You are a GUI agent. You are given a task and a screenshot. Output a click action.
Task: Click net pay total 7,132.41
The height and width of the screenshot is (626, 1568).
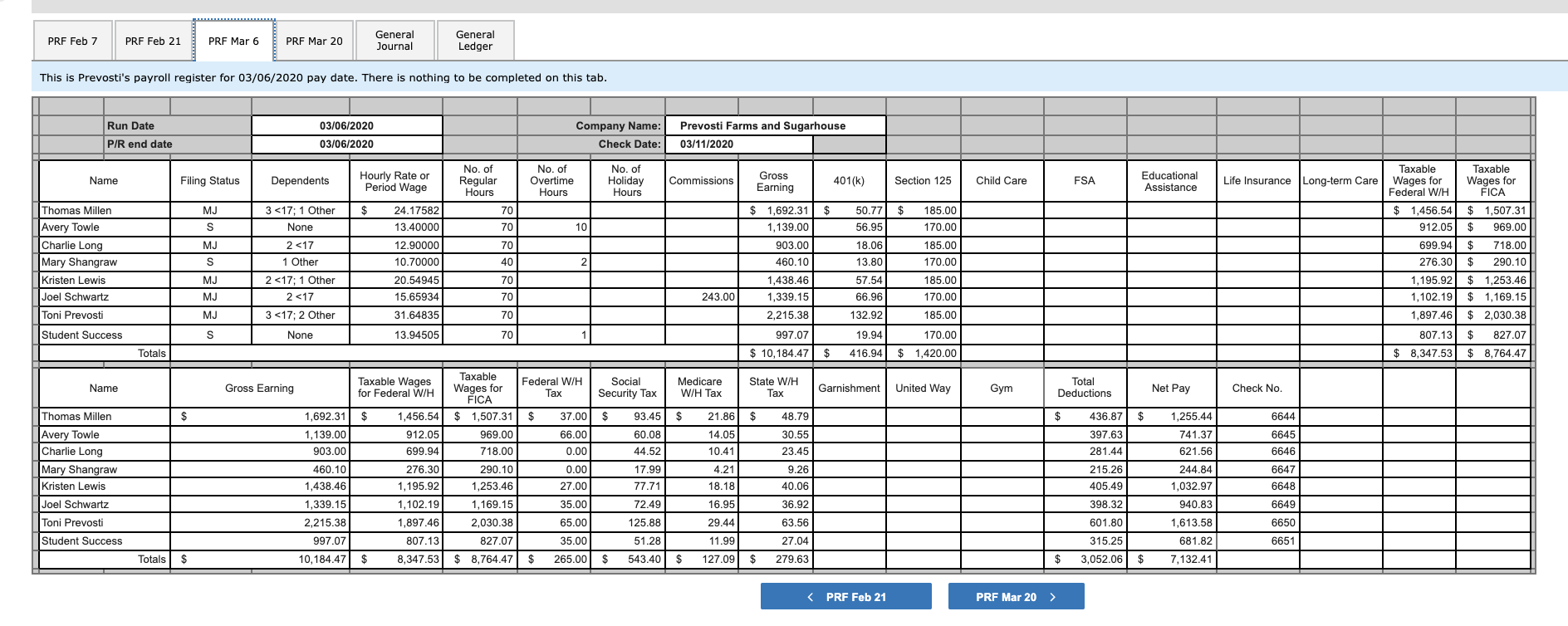1171,559
